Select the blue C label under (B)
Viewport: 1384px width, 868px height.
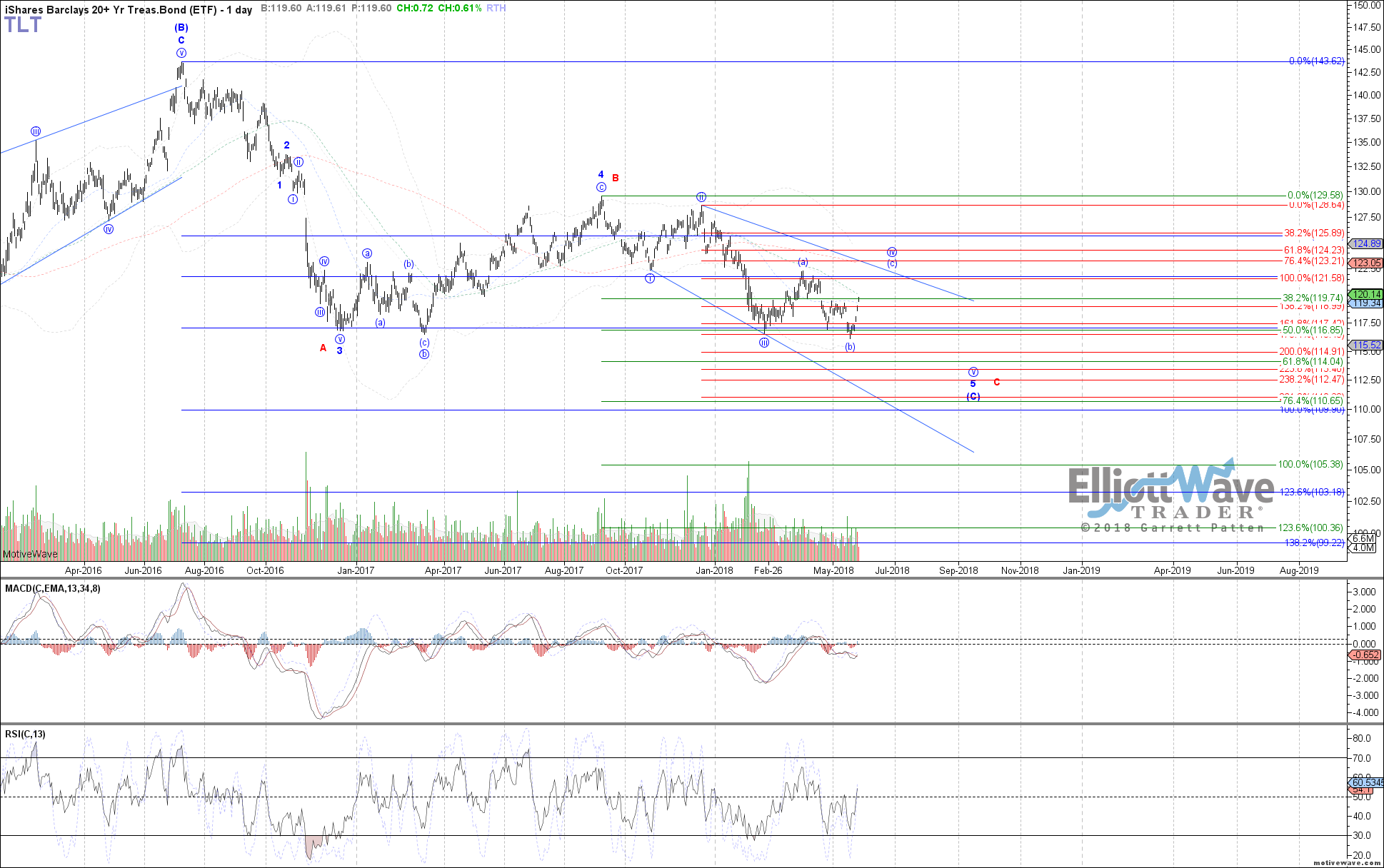(x=181, y=41)
